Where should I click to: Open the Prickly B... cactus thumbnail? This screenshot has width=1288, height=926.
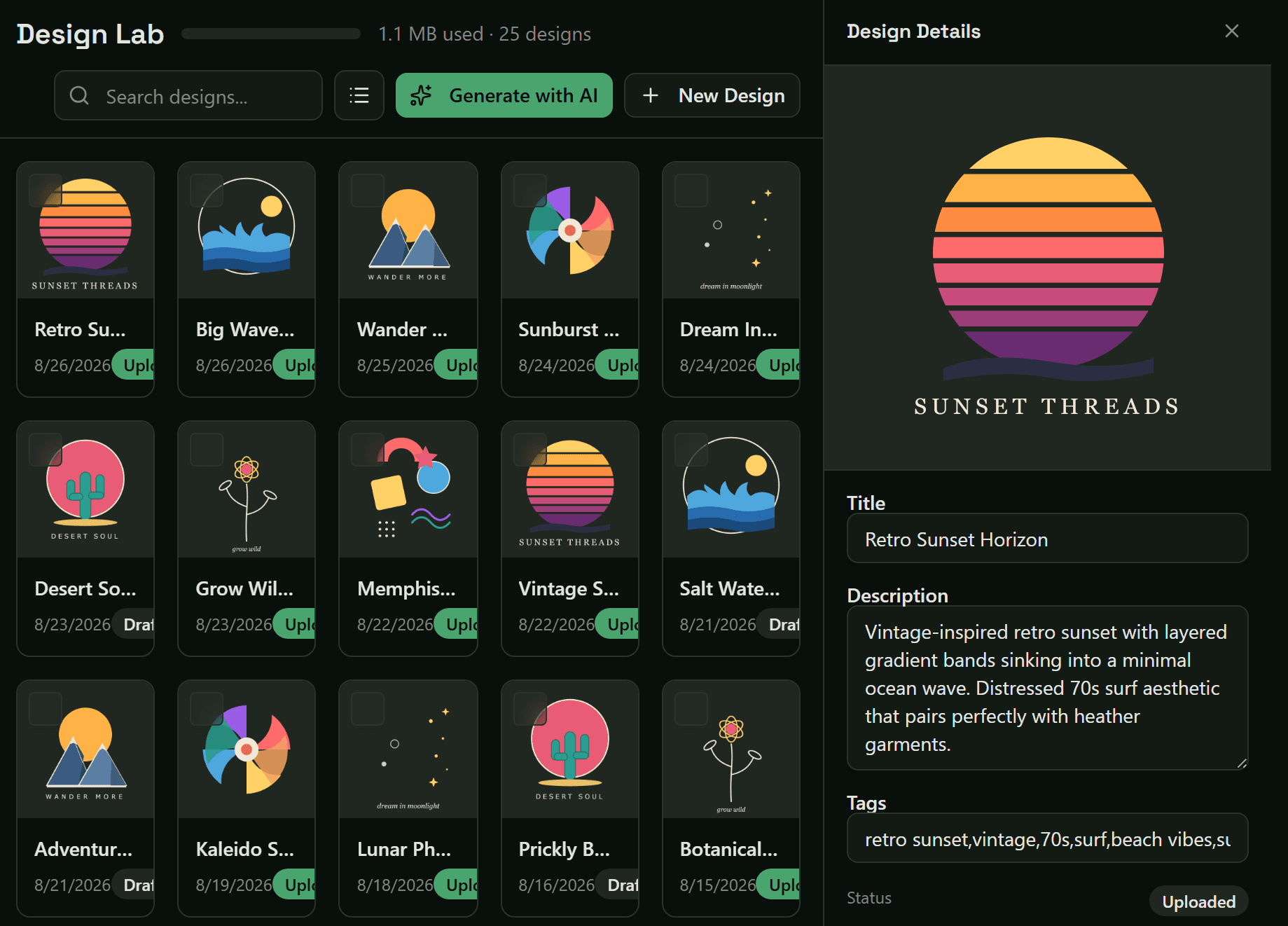pos(570,749)
